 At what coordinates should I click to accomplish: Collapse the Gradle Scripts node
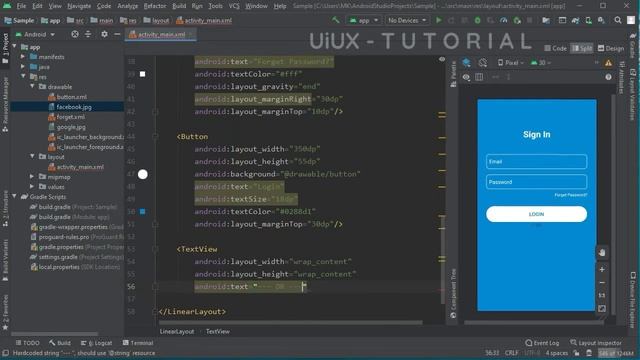(15, 197)
